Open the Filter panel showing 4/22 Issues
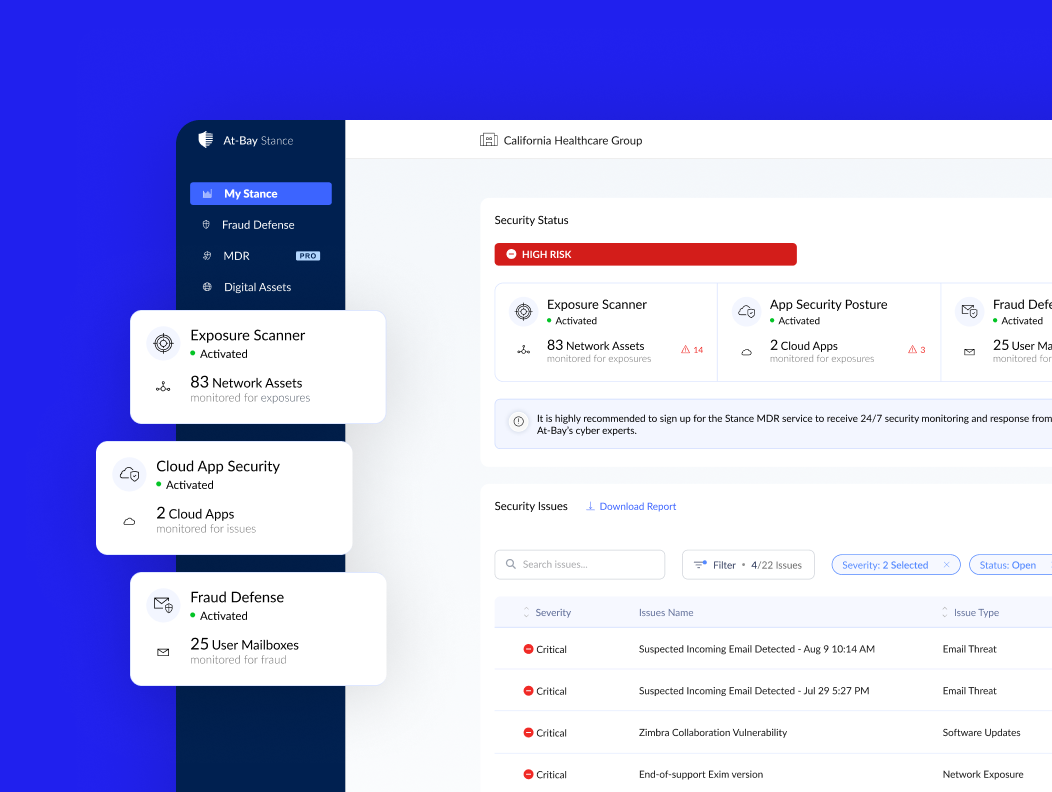 [x=748, y=564]
